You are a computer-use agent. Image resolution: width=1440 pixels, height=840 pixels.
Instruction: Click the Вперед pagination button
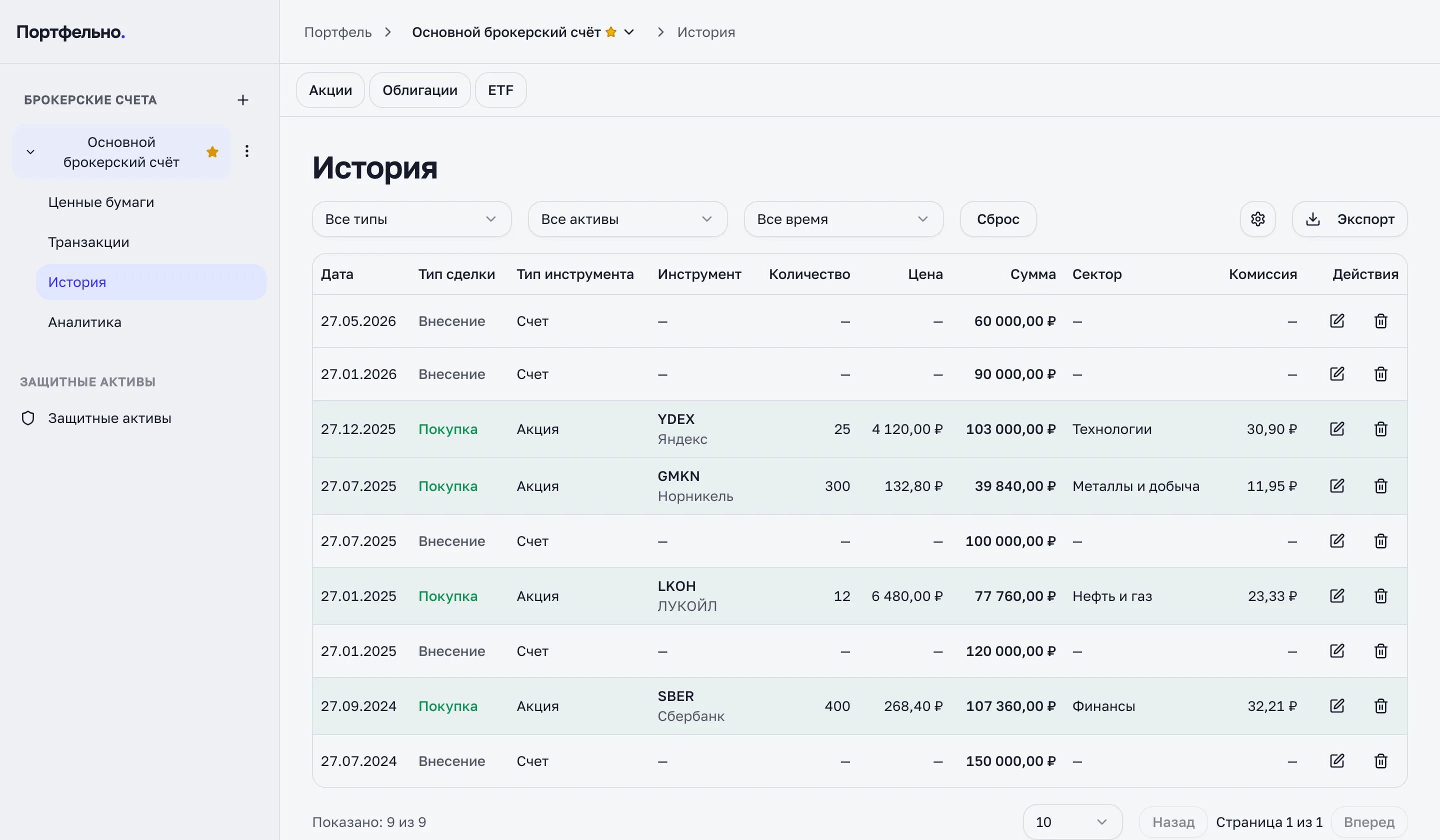point(1368,821)
